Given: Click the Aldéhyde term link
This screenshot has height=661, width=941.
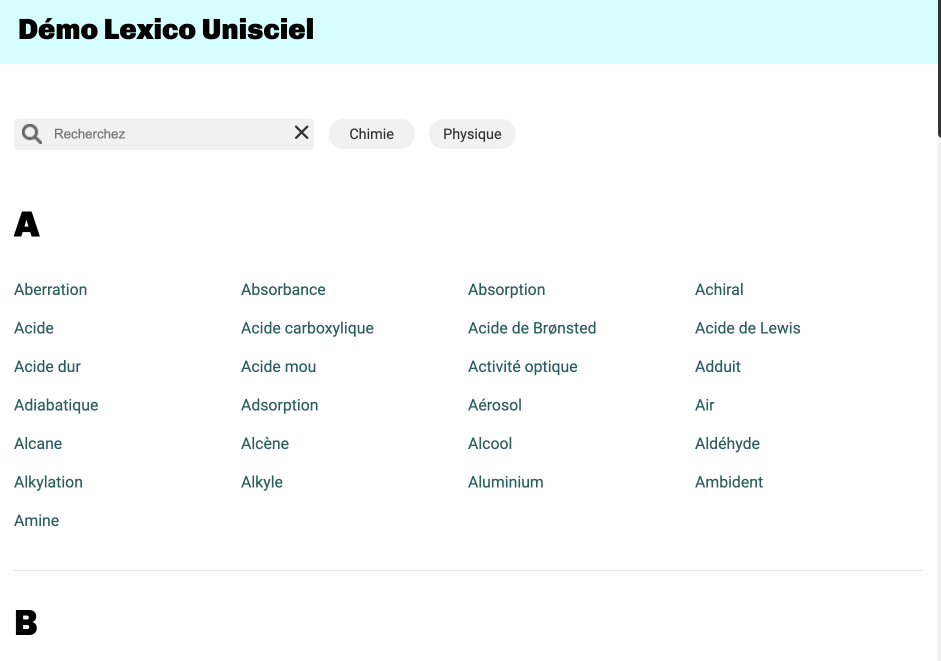Looking at the screenshot, I should pos(727,443).
